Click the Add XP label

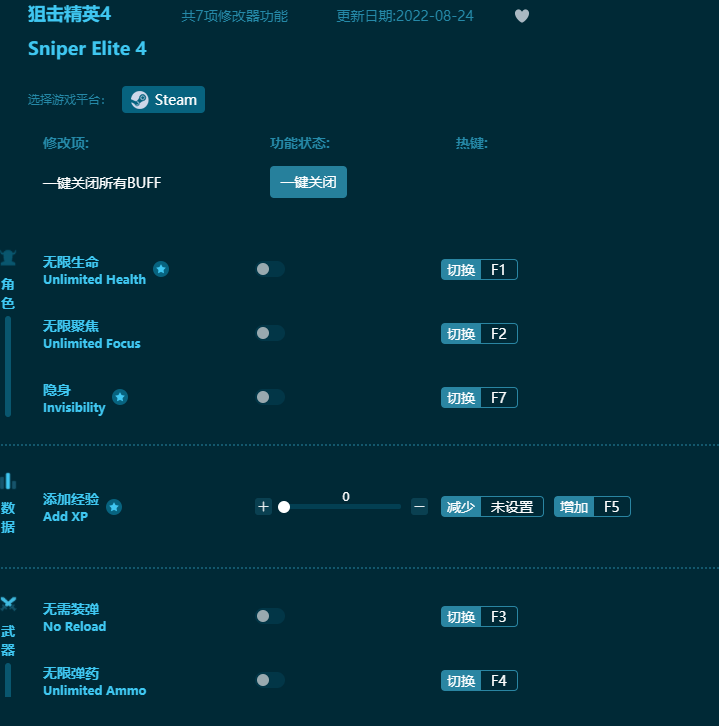pos(65,517)
